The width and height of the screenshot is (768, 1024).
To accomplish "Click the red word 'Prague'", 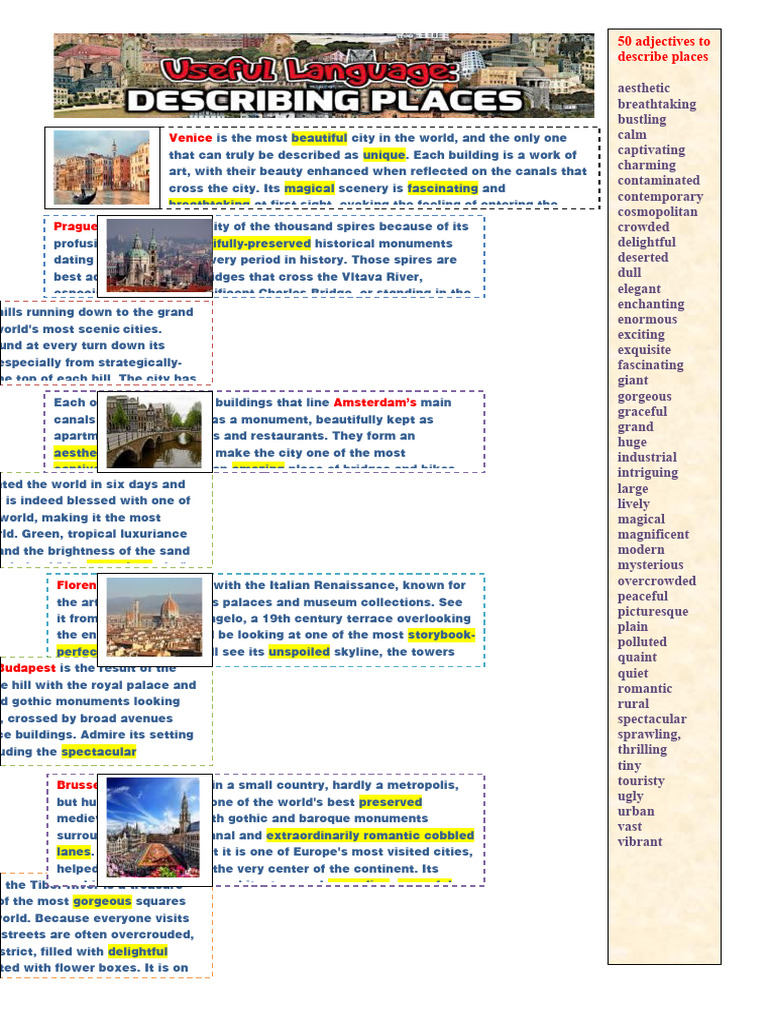I will tap(75, 226).
